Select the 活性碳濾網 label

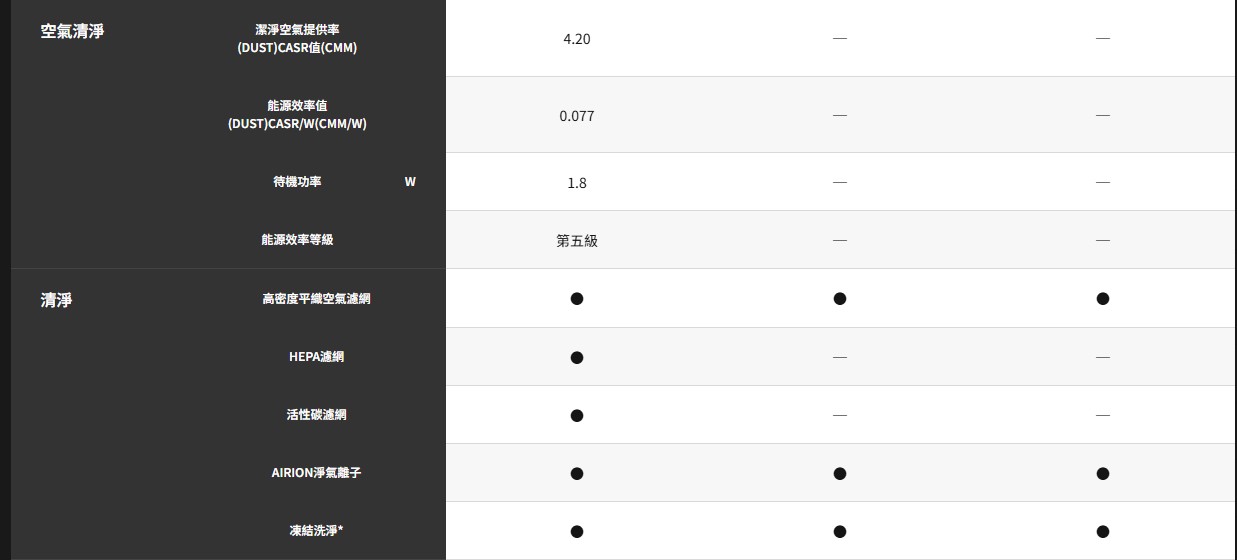click(x=316, y=415)
